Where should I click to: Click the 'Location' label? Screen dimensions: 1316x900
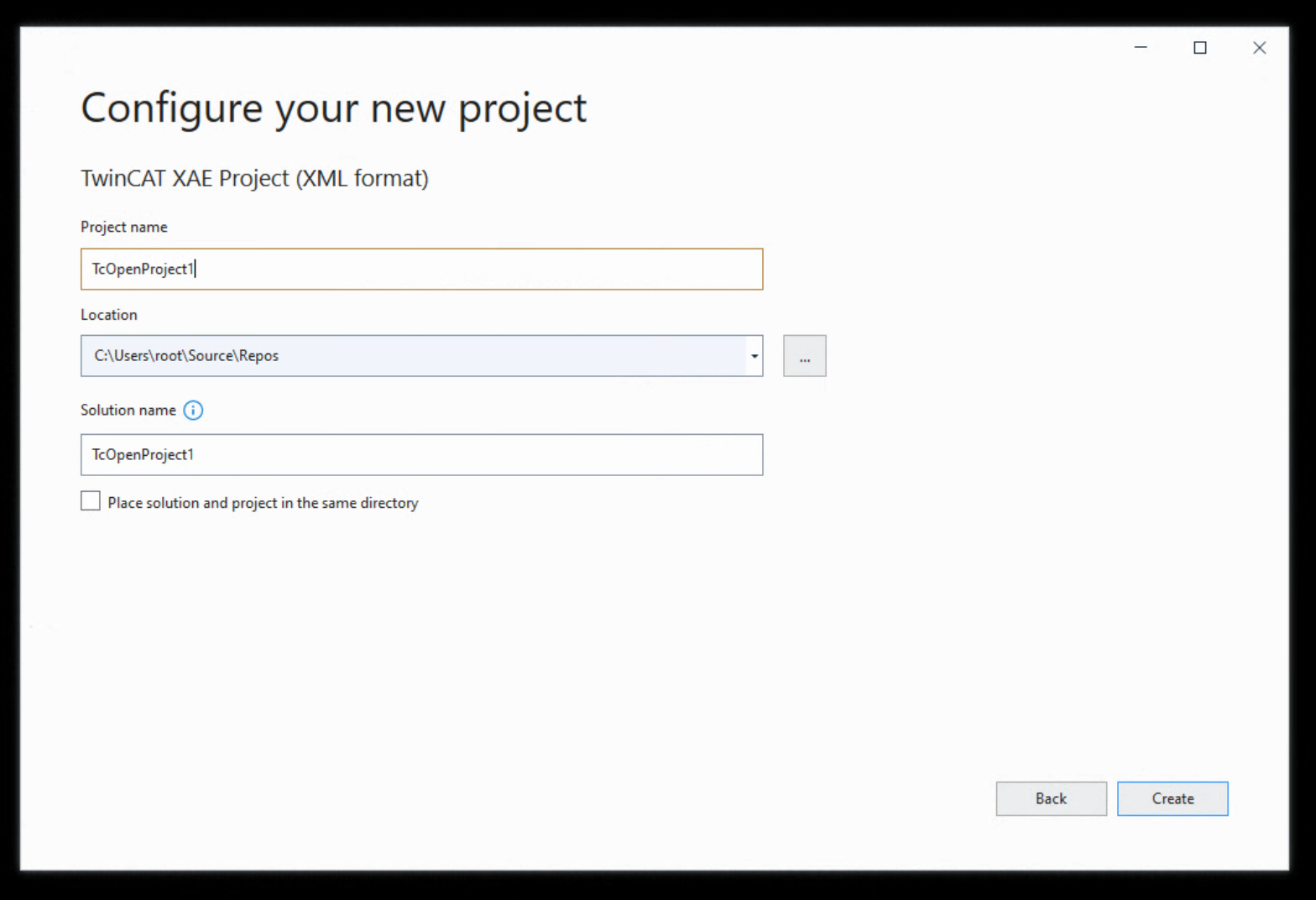(x=109, y=315)
